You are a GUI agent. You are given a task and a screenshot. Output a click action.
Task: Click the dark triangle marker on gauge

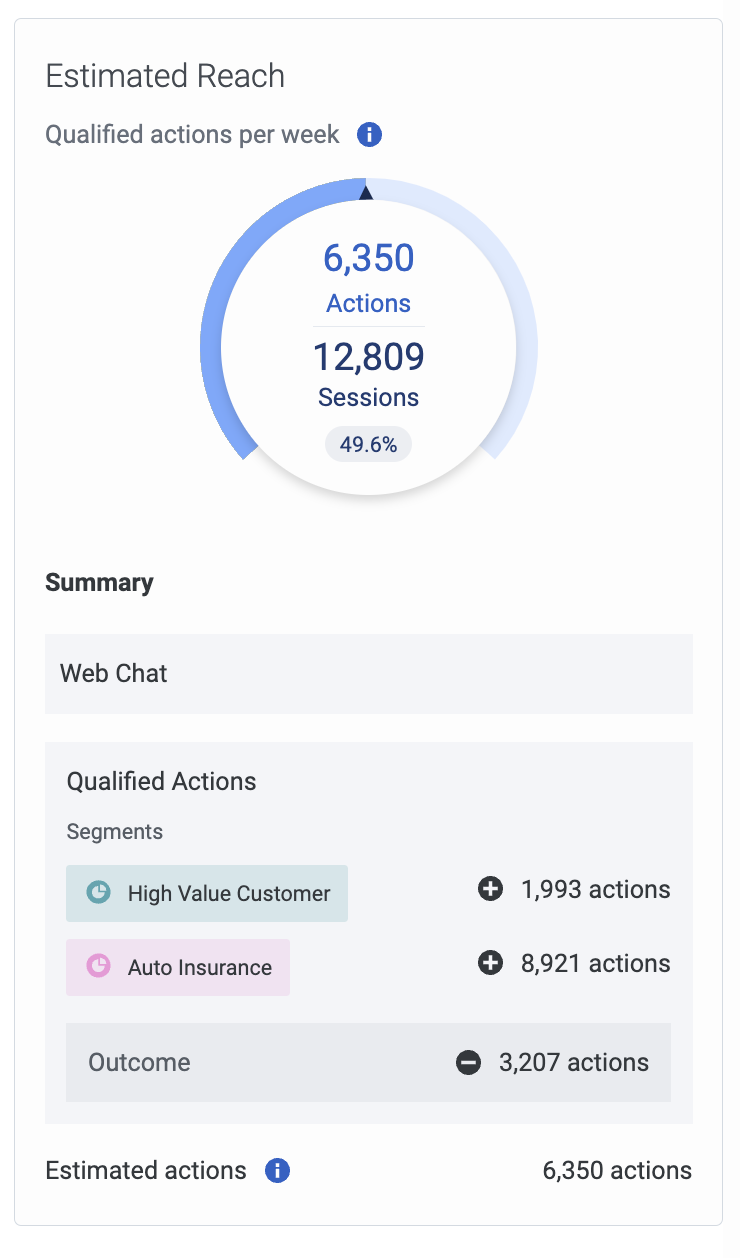366,191
